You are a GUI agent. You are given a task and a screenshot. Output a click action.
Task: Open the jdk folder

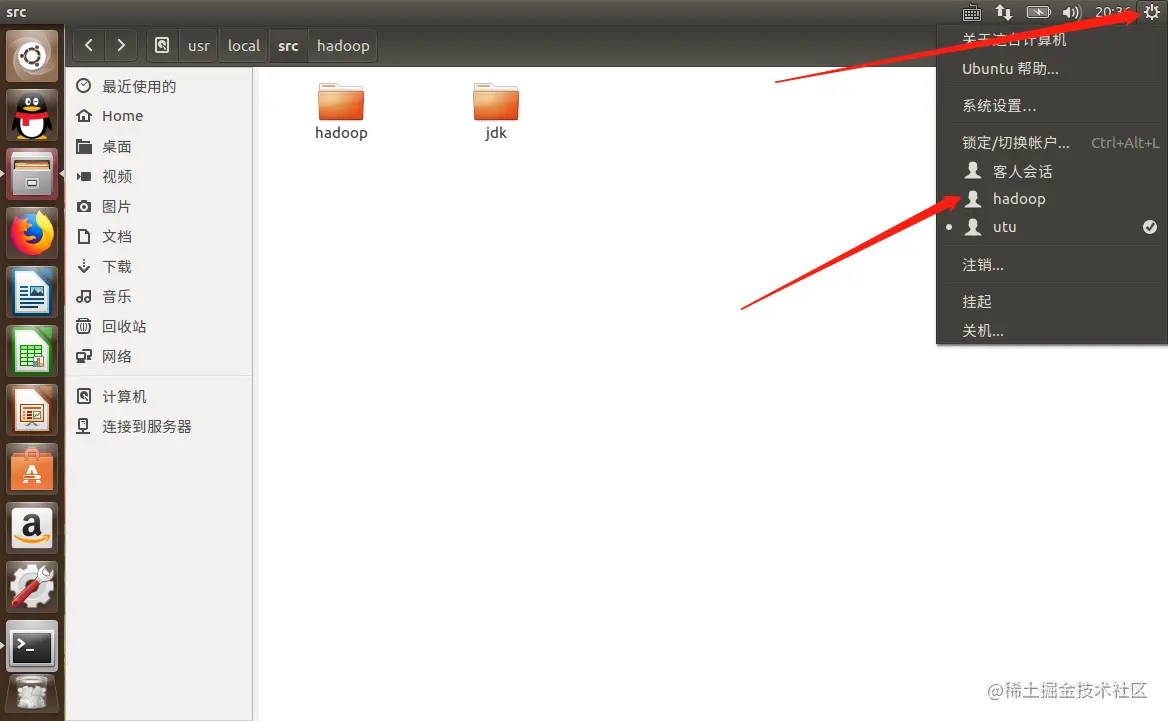pyautogui.click(x=495, y=112)
